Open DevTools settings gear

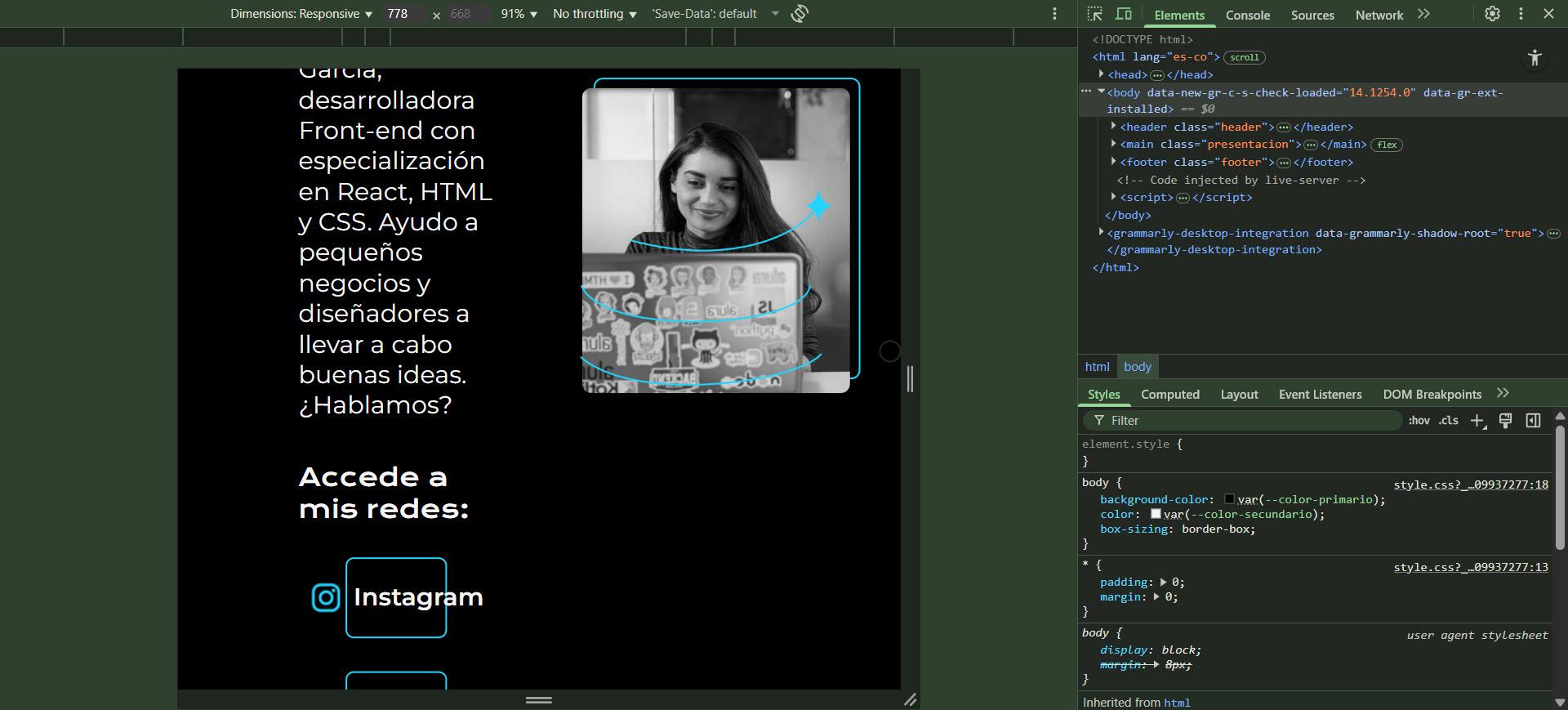pos(1492,14)
